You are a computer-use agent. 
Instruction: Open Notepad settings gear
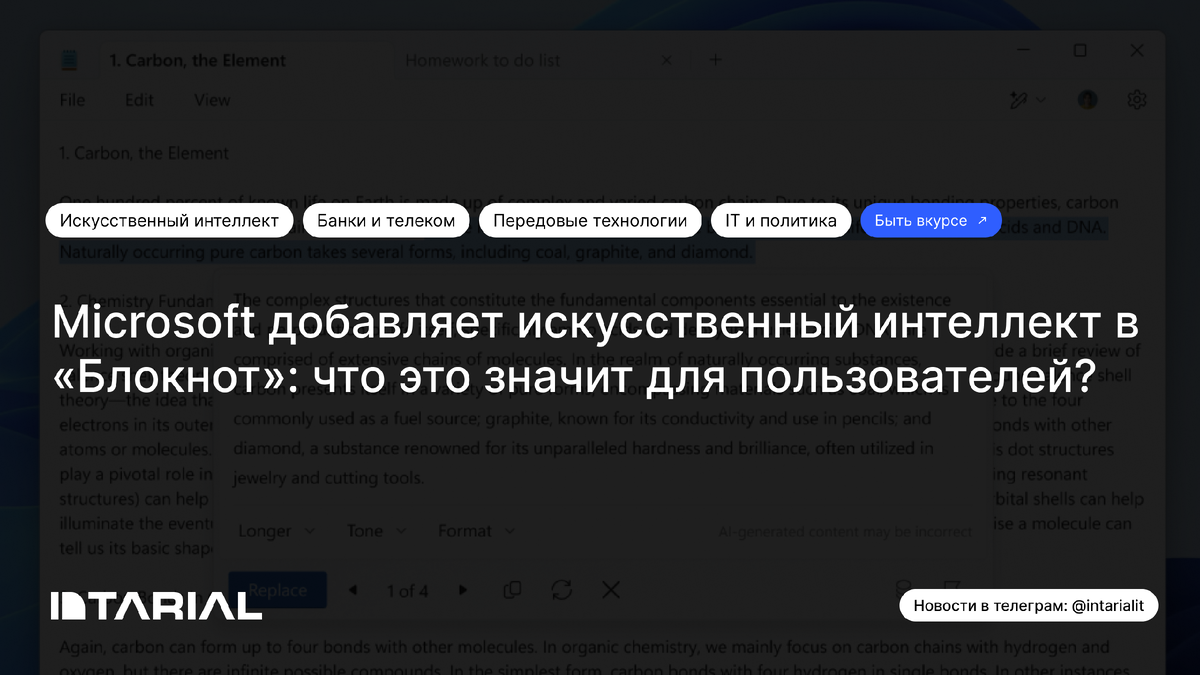(x=1137, y=100)
